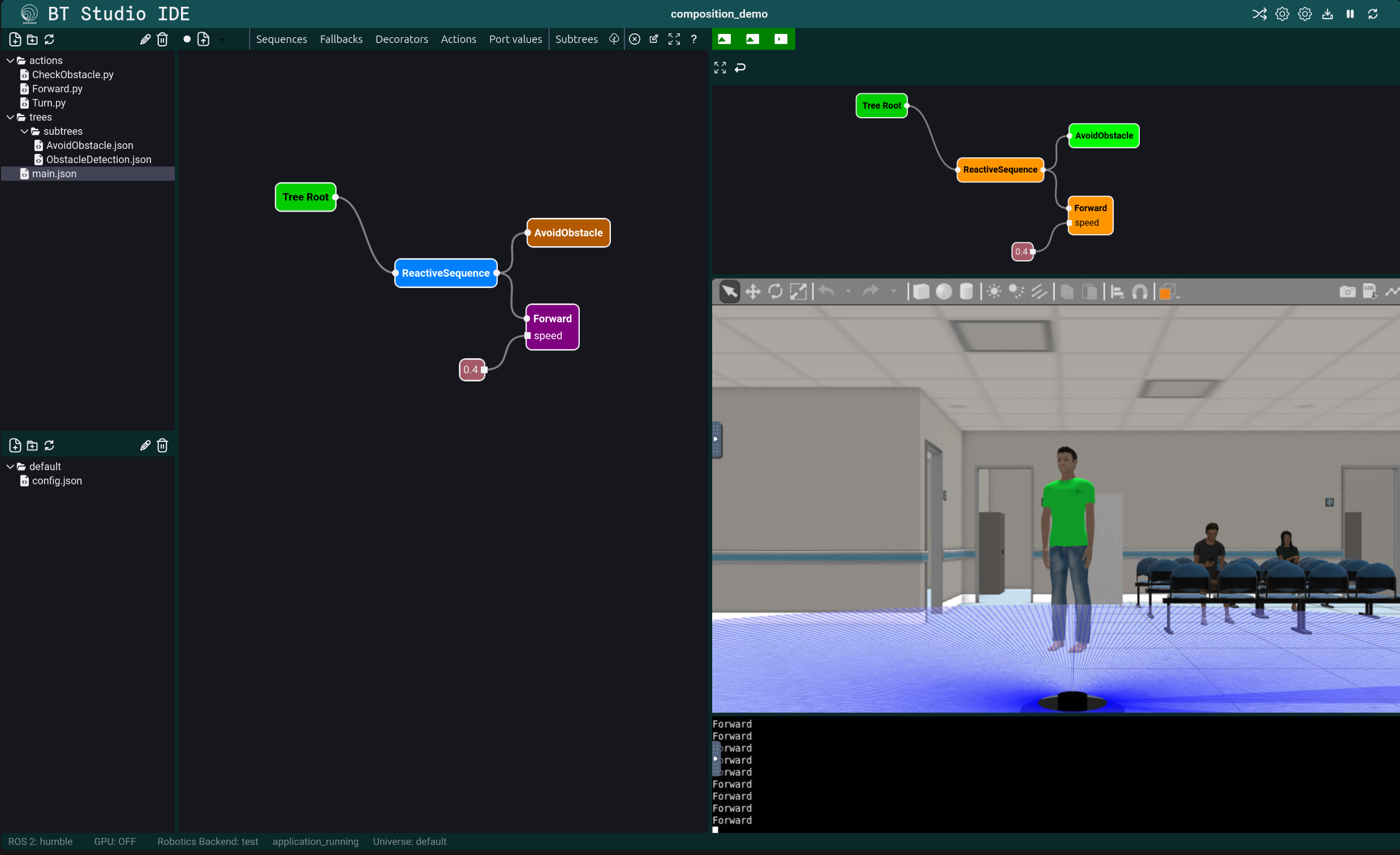The height and width of the screenshot is (855, 1400).
Task: Insert a cylinder shape in Gazebo
Action: pyautogui.click(x=966, y=291)
